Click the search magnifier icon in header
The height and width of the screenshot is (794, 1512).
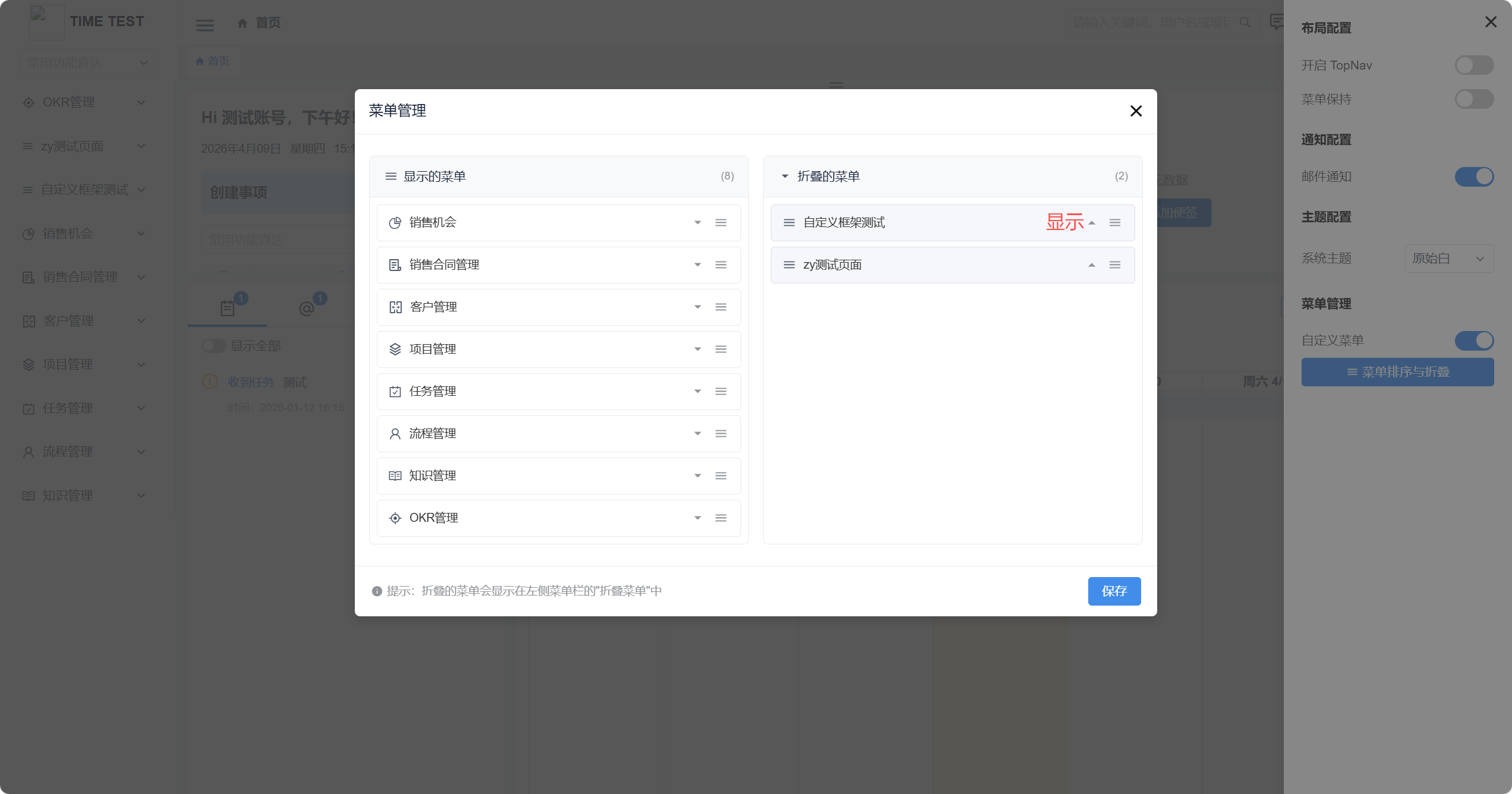pos(1245,23)
